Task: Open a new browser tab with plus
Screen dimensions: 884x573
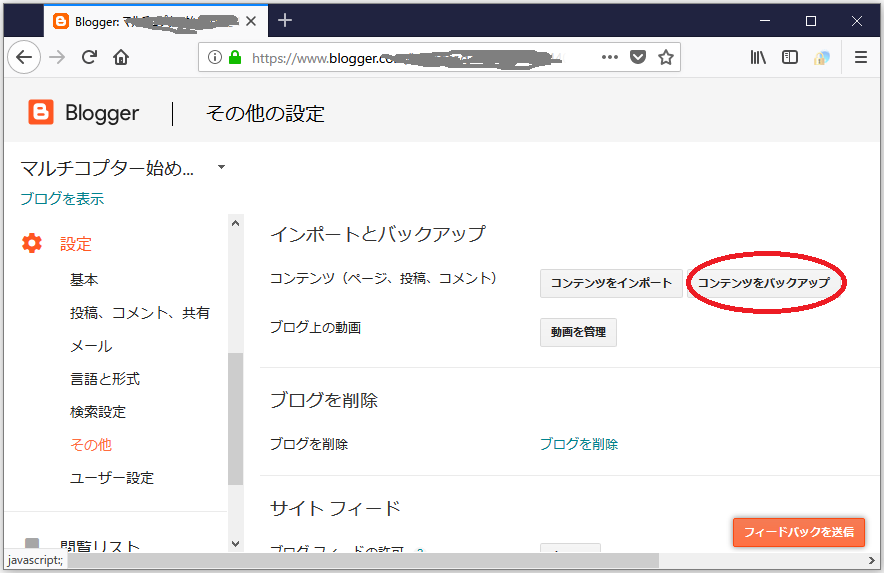Action: point(285,20)
